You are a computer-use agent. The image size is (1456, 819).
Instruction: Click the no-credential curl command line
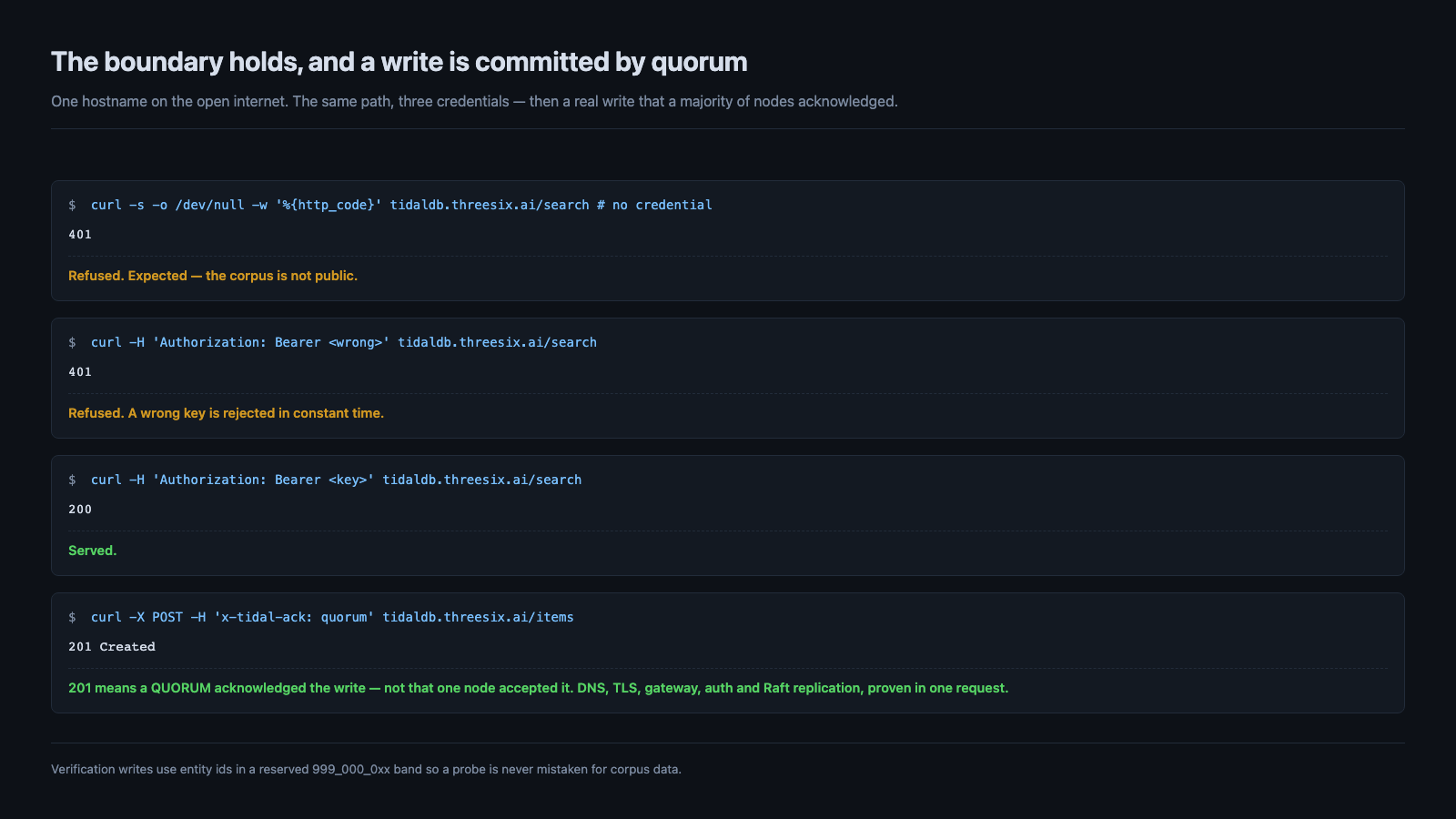coord(401,205)
